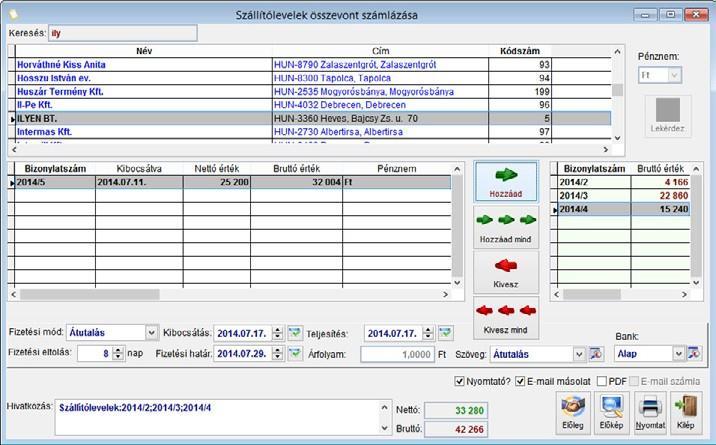The width and height of the screenshot is (716, 445).
Task: Click into the Hivatkozás text area
Action: click(217, 418)
